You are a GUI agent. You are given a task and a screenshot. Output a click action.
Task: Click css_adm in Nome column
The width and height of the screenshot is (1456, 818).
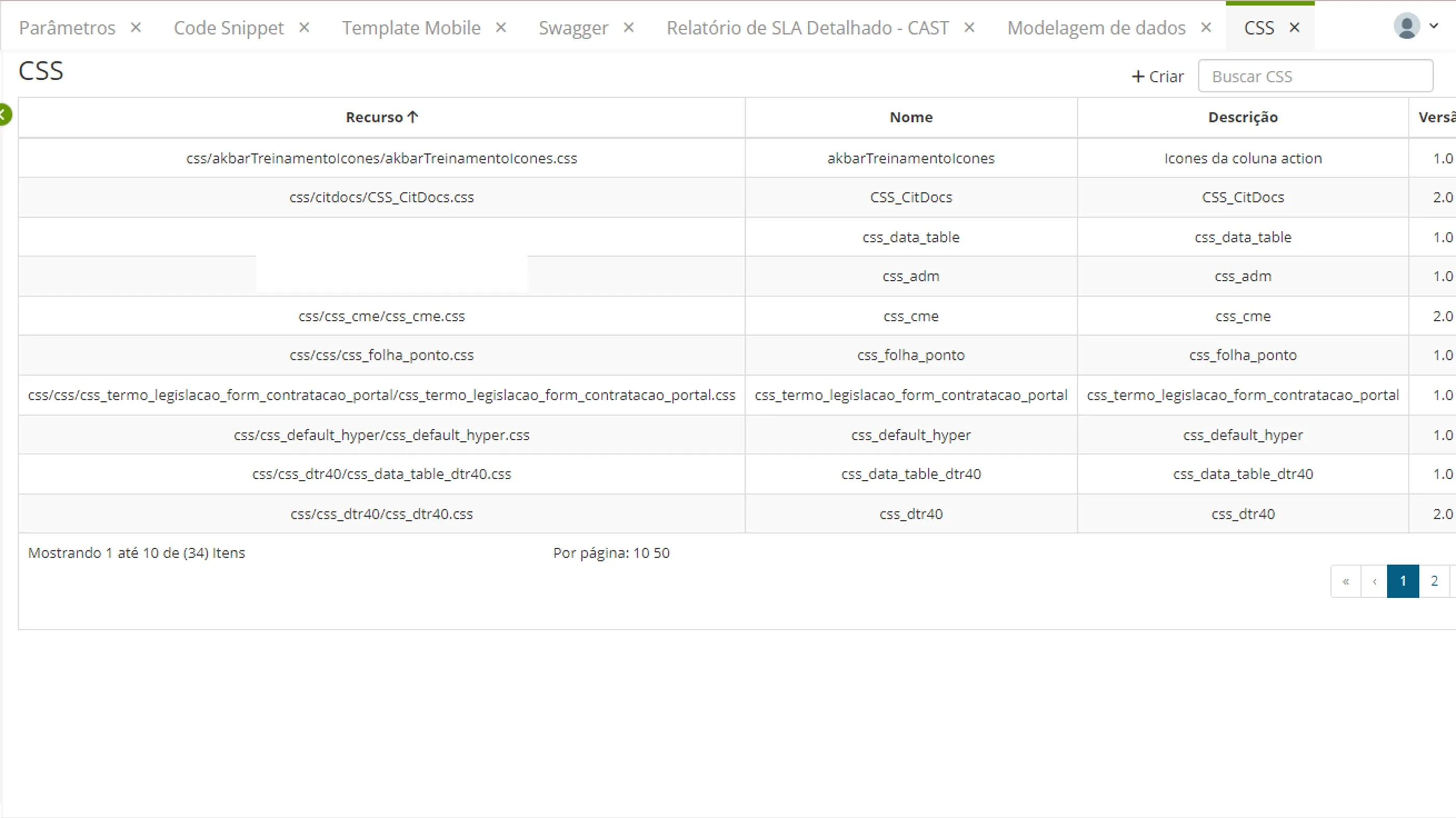(911, 276)
